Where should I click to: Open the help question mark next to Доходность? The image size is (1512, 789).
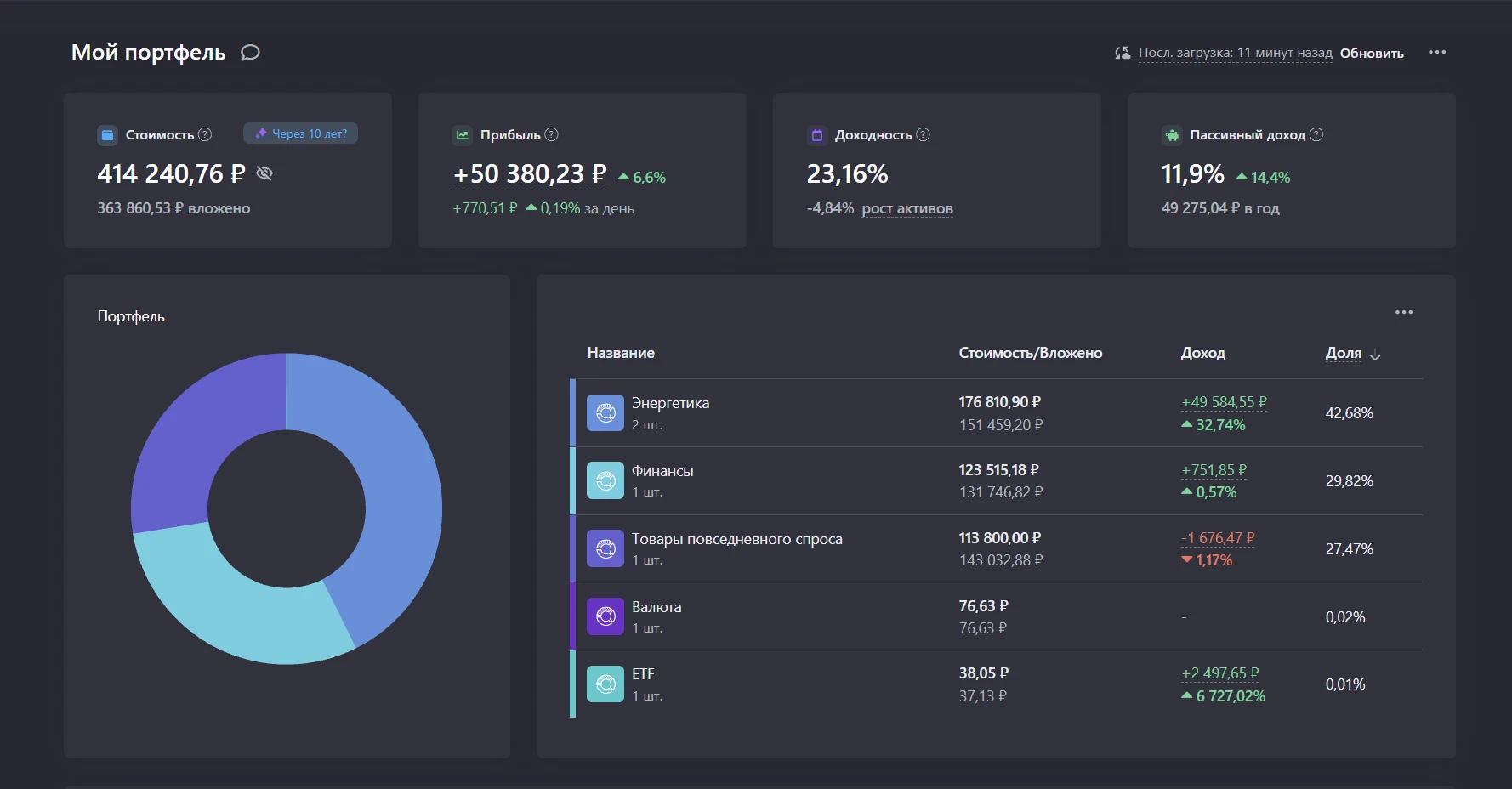click(x=923, y=134)
